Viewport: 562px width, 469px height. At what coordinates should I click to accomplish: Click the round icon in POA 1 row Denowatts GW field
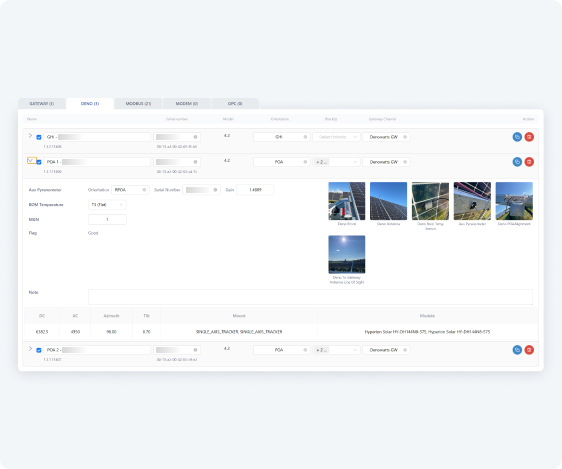(405, 162)
